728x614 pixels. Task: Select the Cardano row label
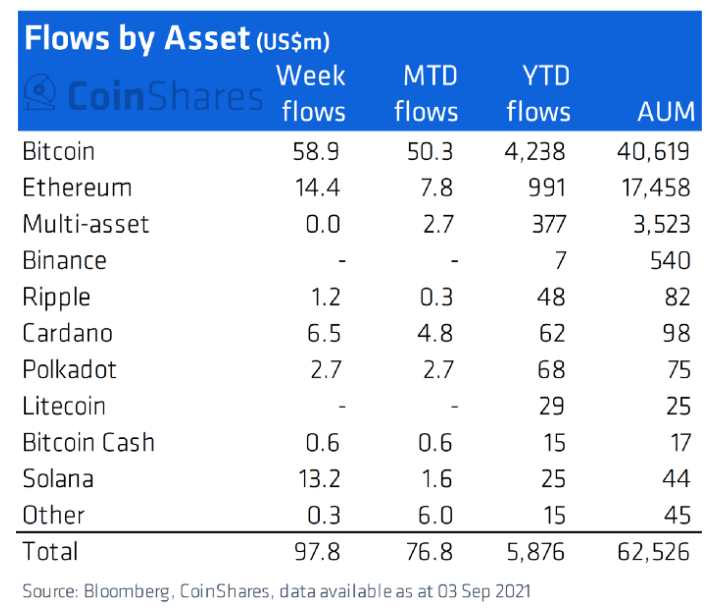67,333
